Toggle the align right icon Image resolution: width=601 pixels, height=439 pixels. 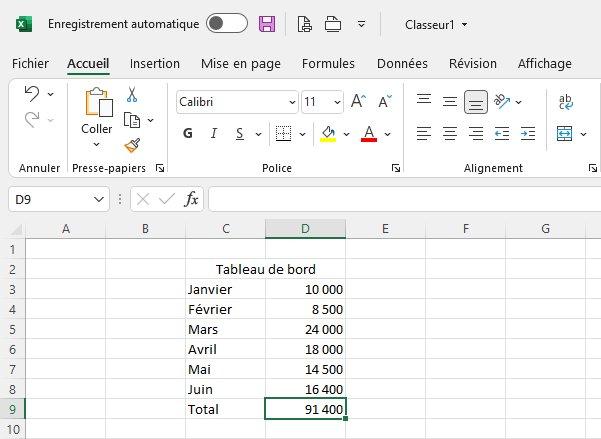476,133
